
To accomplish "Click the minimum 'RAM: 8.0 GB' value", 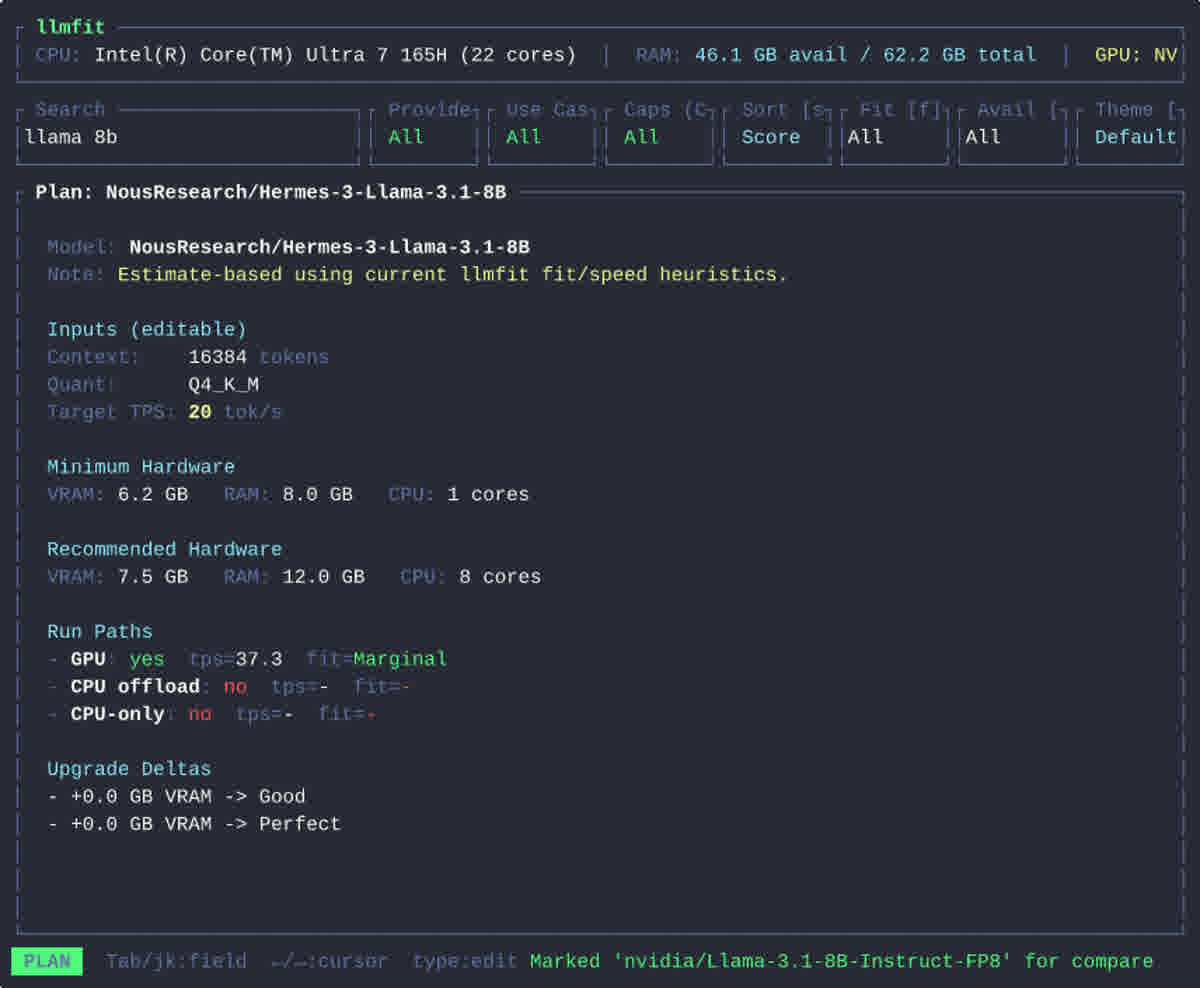I will [x=288, y=494].
